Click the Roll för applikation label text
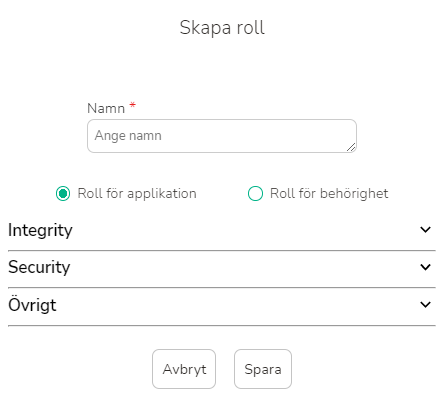The width and height of the screenshot is (446, 409). tap(137, 194)
